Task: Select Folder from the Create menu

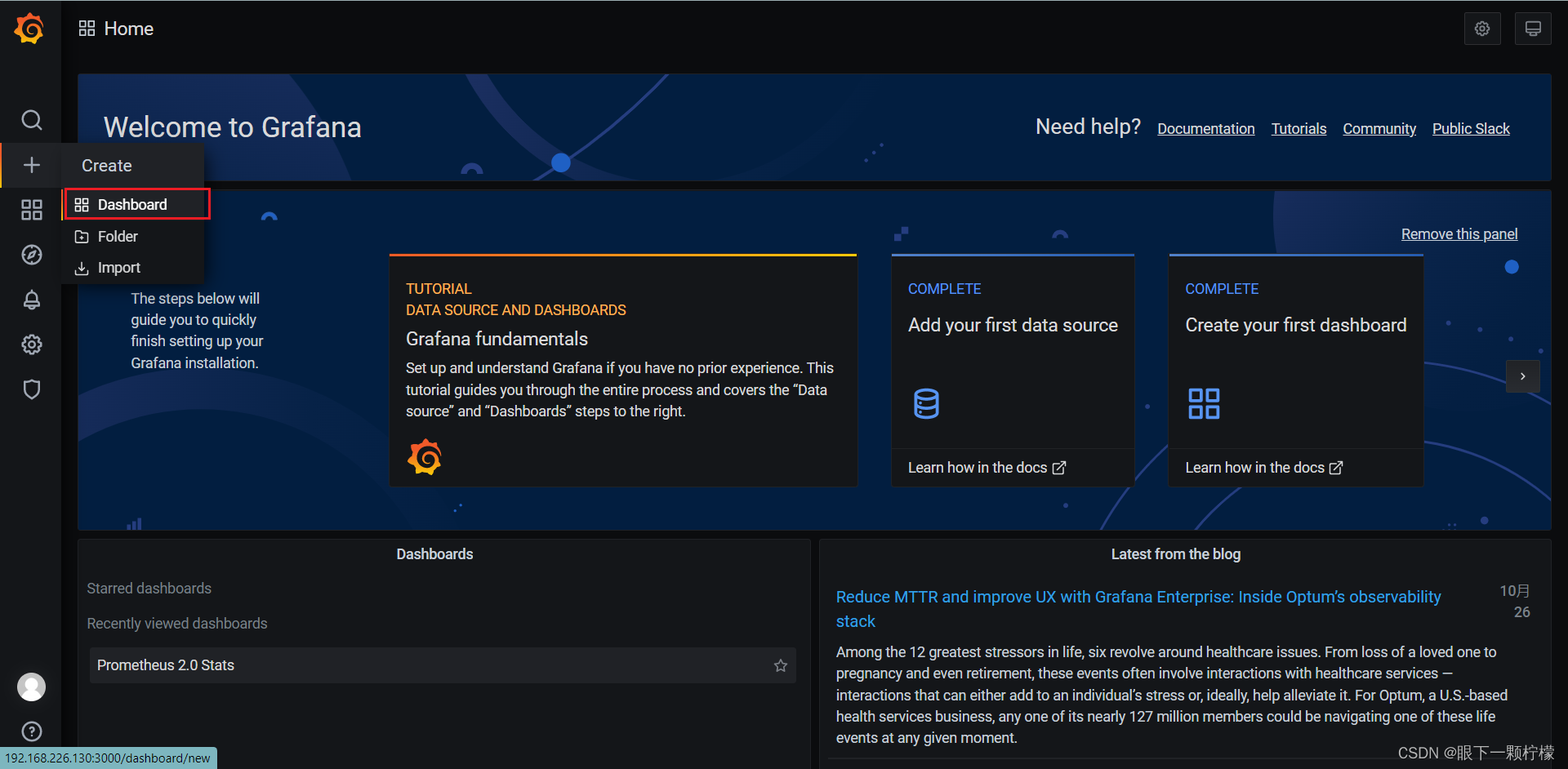Action: [x=132, y=236]
